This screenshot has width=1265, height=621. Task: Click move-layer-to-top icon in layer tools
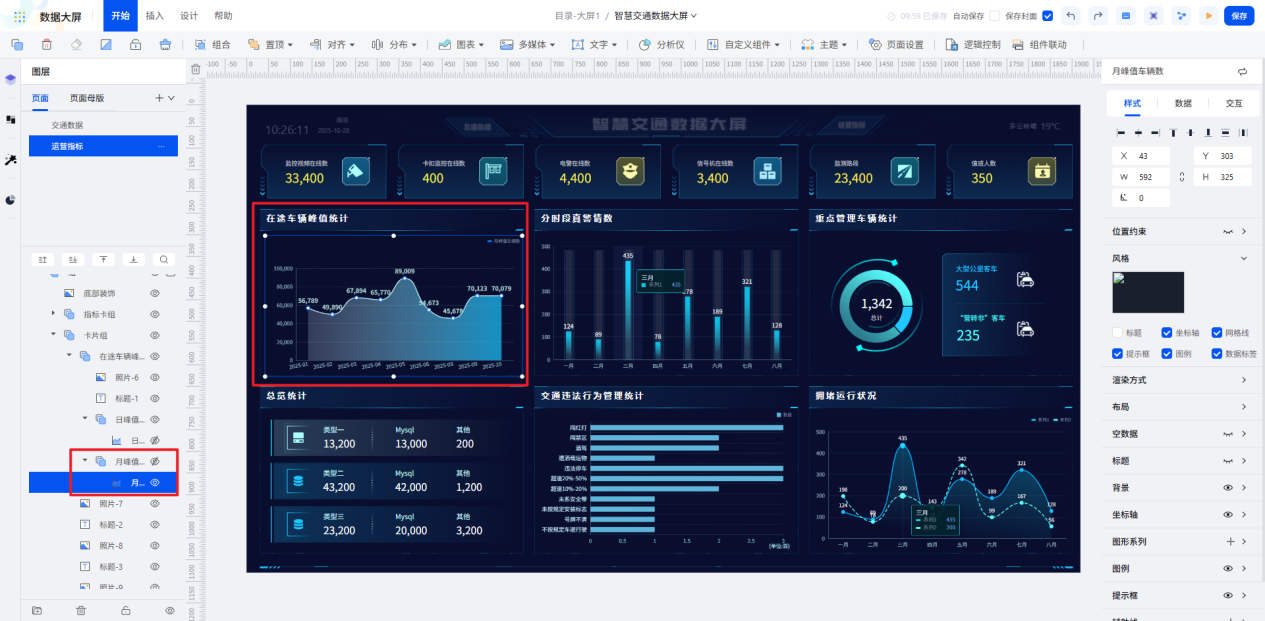pos(103,259)
